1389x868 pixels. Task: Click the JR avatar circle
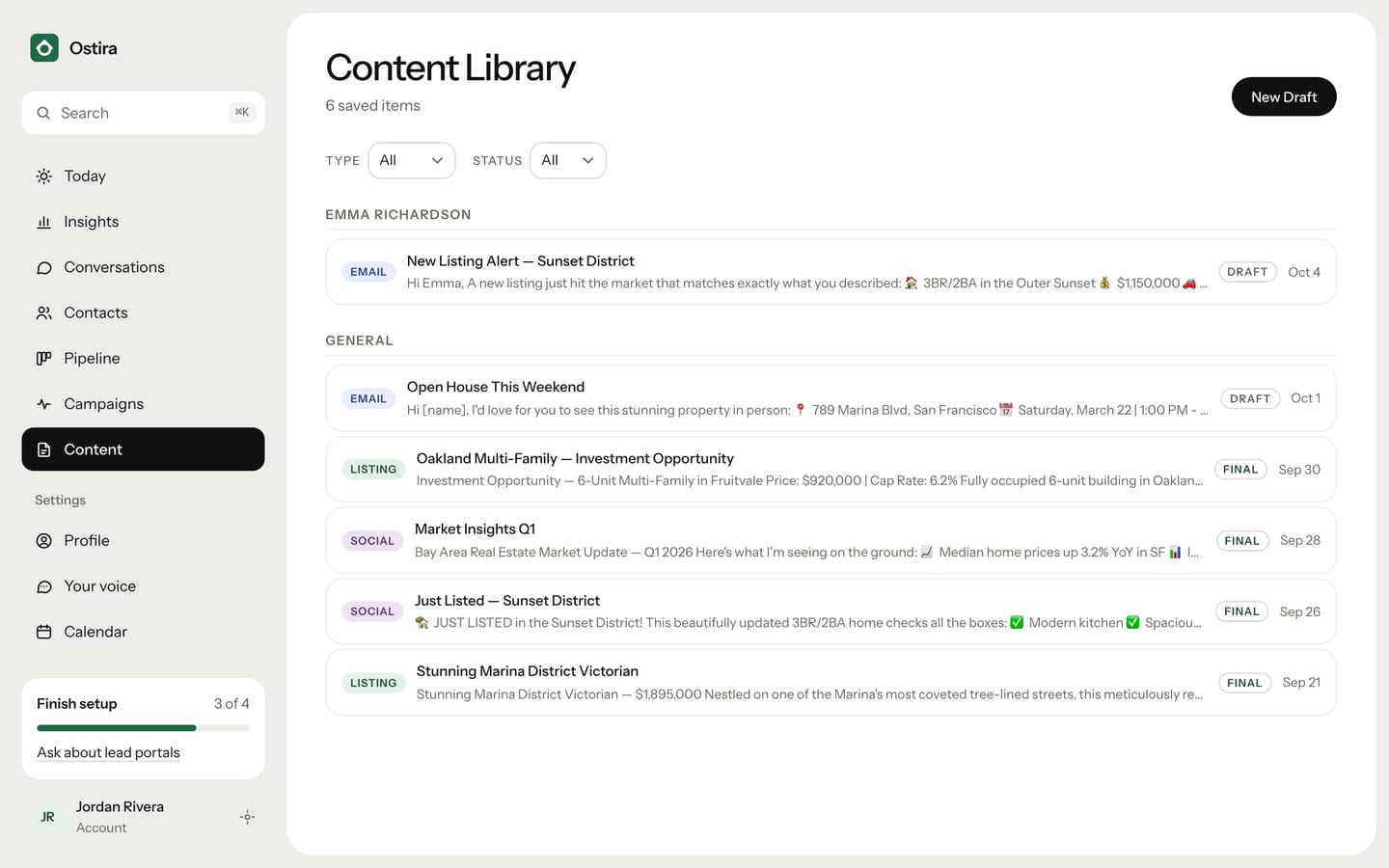point(47,817)
